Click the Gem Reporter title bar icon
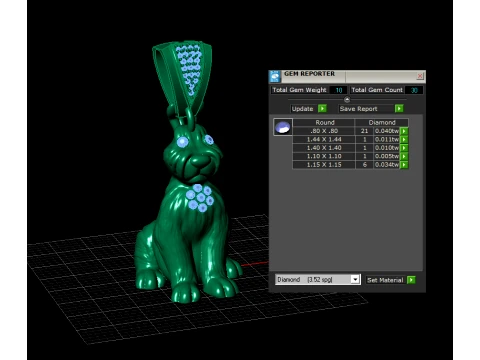Viewport: 480px width, 360px height. click(275, 76)
